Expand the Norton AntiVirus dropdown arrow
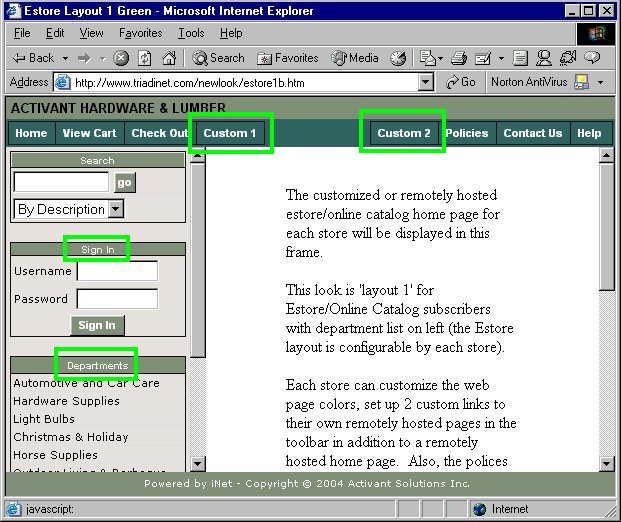Viewport: 621px width, 522px height. coord(600,82)
